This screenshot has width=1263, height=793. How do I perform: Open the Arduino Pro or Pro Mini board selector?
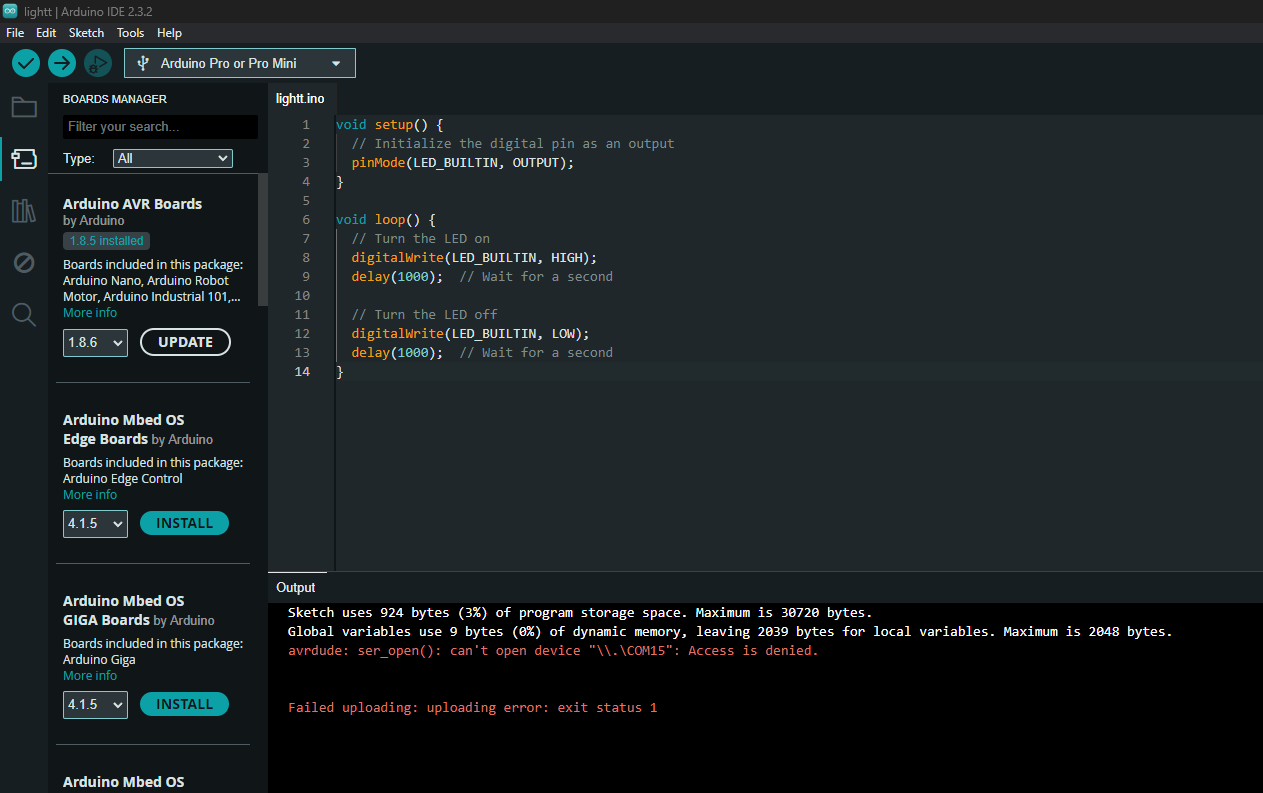click(239, 62)
